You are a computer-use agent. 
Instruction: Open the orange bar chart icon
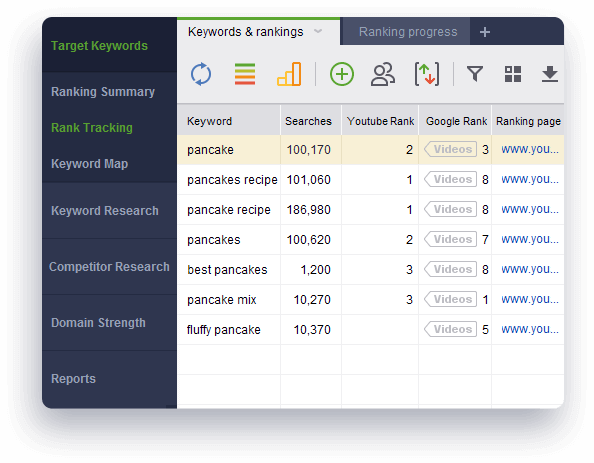(289, 74)
